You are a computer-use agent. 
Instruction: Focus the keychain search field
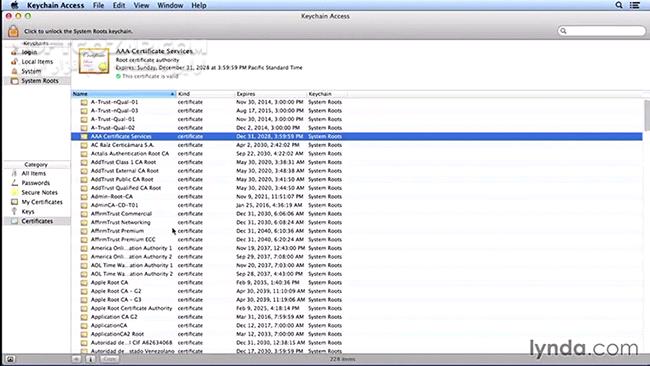(601, 31)
